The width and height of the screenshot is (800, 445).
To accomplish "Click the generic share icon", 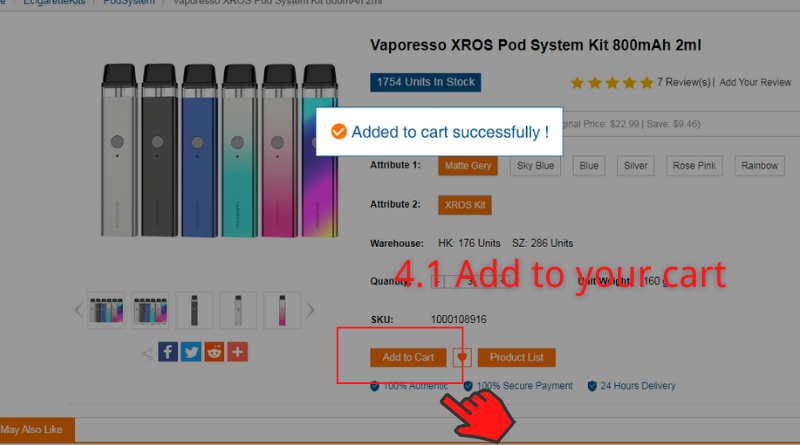I will tap(147, 353).
